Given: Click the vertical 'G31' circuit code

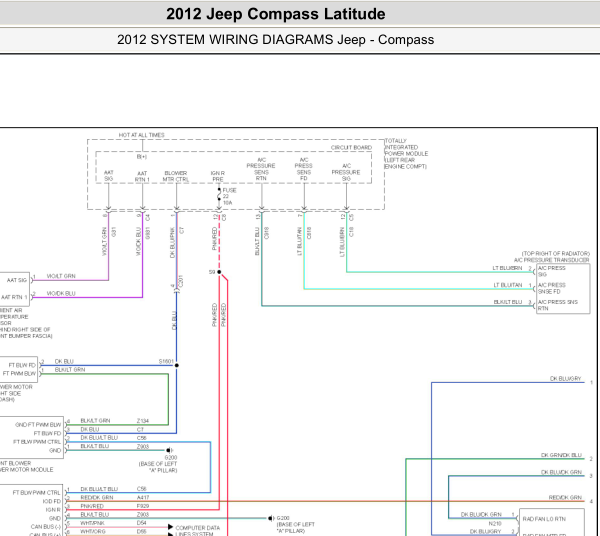Looking at the screenshot, I should coord(113,232).
